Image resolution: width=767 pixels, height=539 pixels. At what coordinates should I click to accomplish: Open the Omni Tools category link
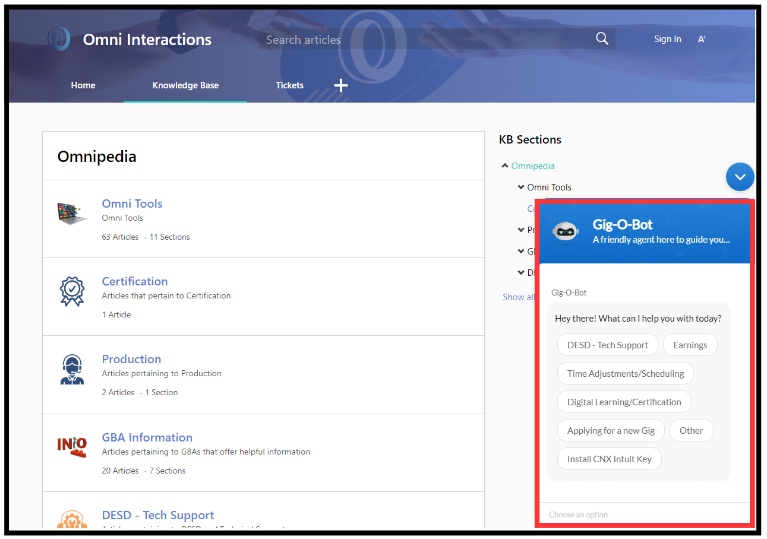click(132, 203)
